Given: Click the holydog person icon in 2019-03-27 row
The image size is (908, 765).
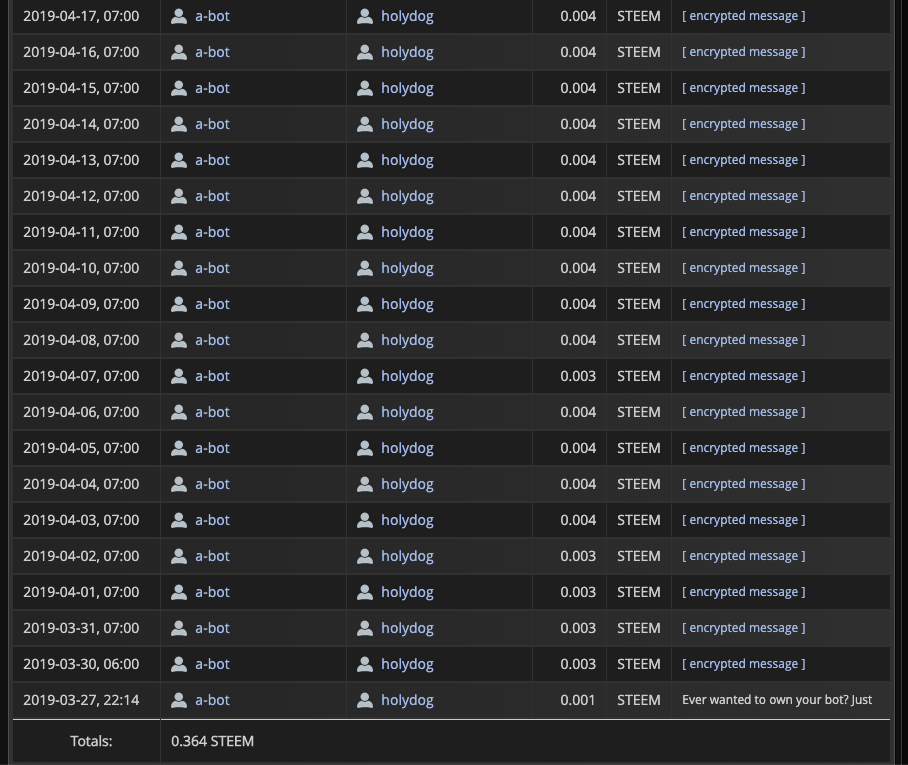Looking at the screenshot, I should click(x=365, y=700).
